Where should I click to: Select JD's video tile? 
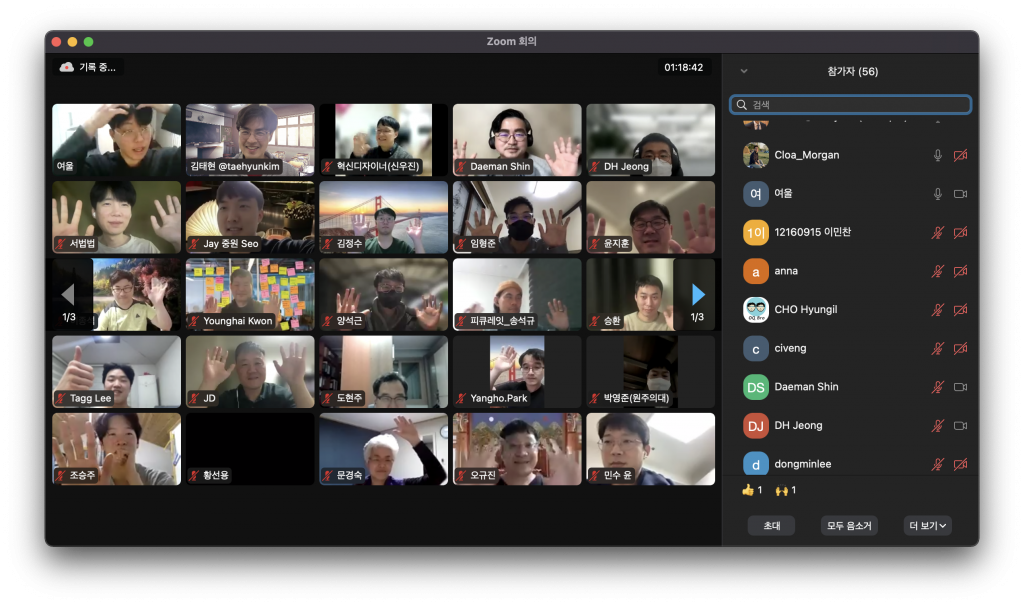coord(250,372)
